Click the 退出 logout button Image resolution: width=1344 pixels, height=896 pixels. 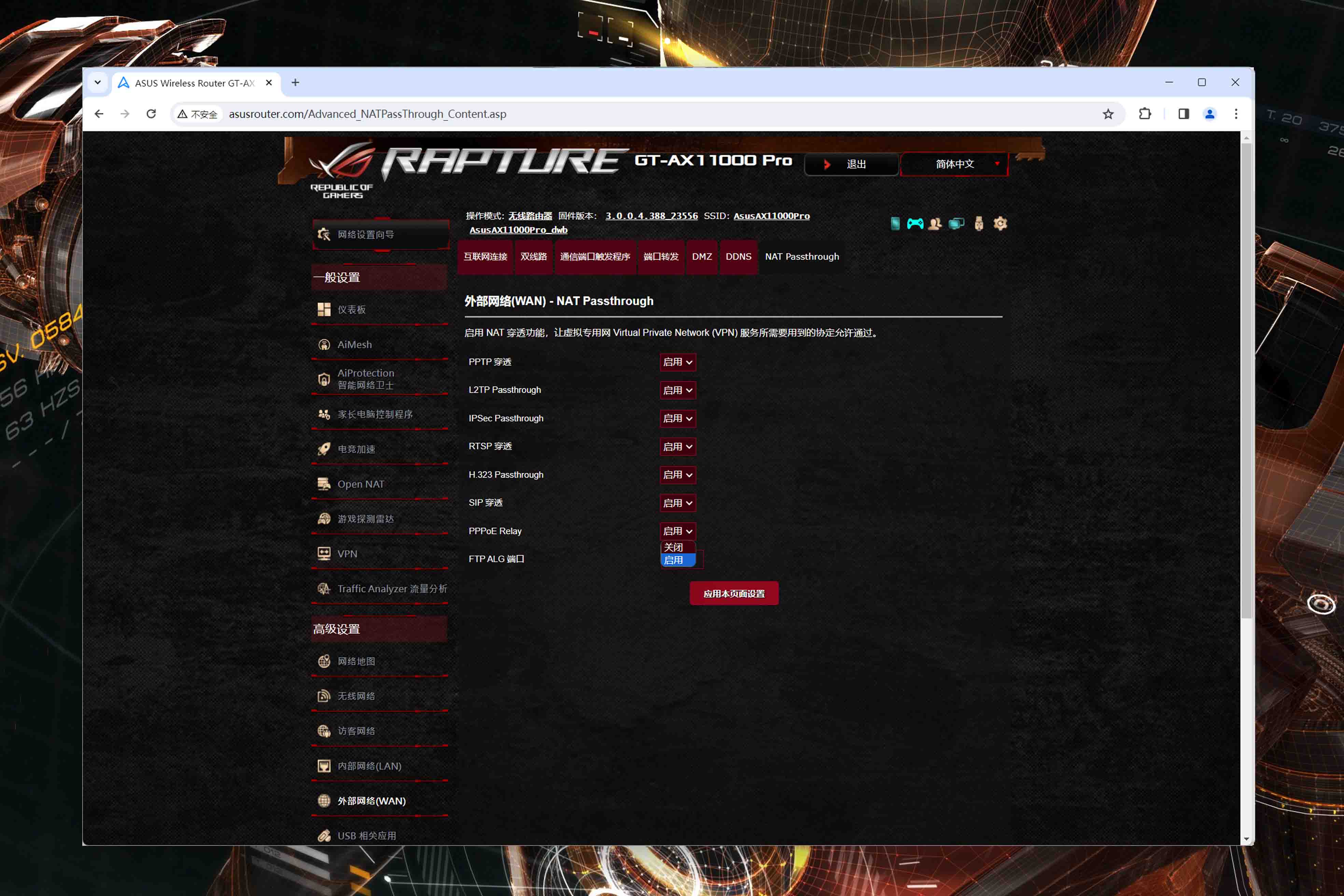(851, 164)
